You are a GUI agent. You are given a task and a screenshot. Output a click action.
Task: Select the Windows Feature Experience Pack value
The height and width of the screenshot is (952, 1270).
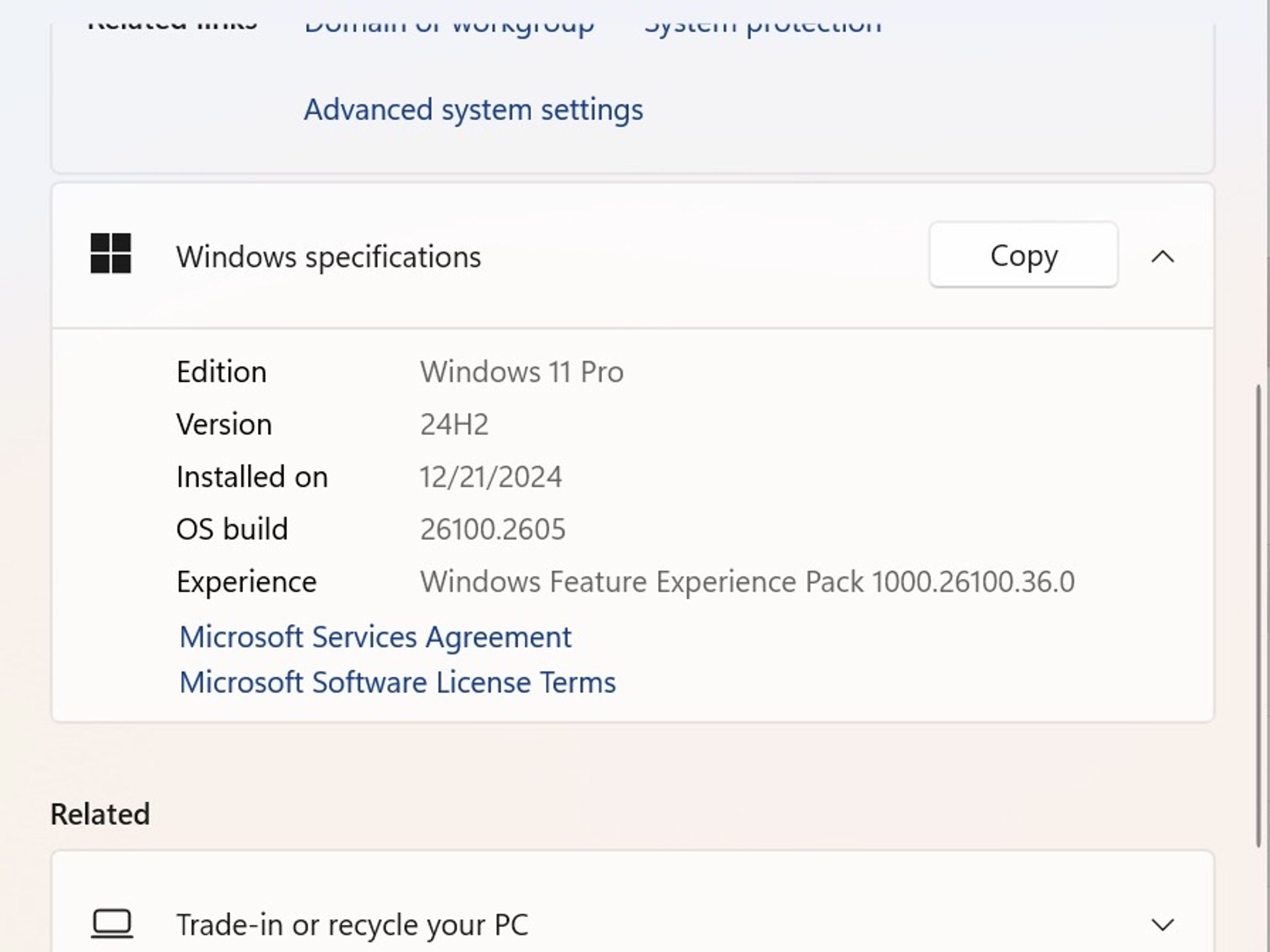(x=747, y=582)
